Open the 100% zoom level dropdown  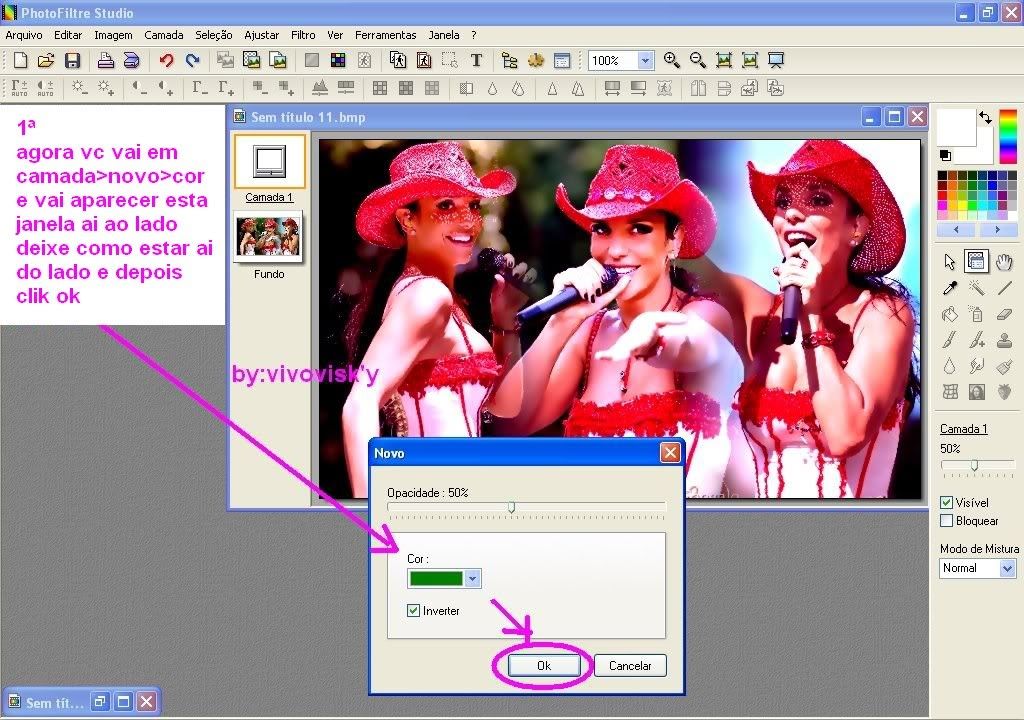tap(645, 61)
